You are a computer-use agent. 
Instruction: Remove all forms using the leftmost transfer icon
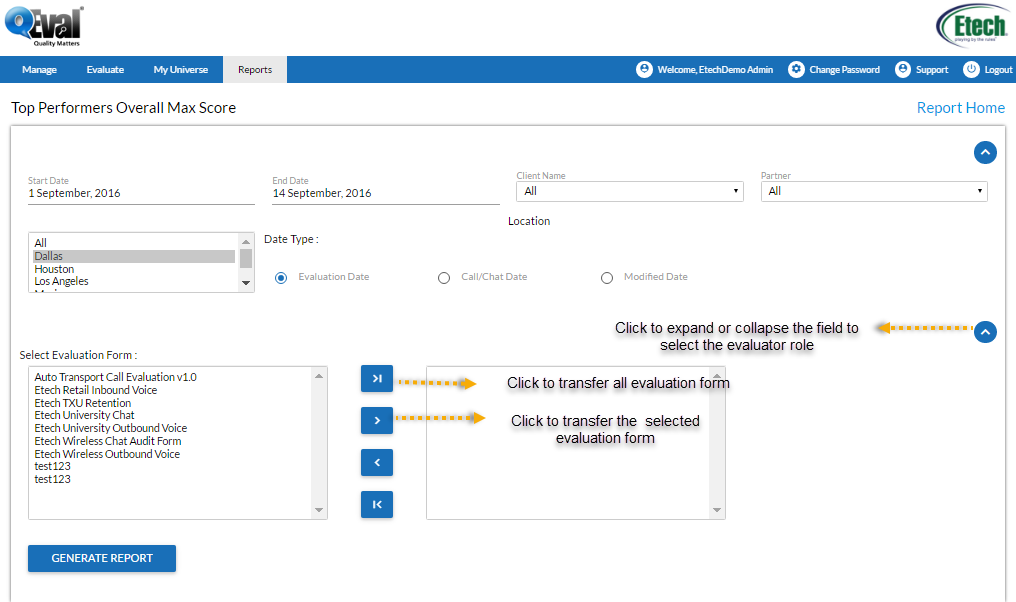click(377, 504)
